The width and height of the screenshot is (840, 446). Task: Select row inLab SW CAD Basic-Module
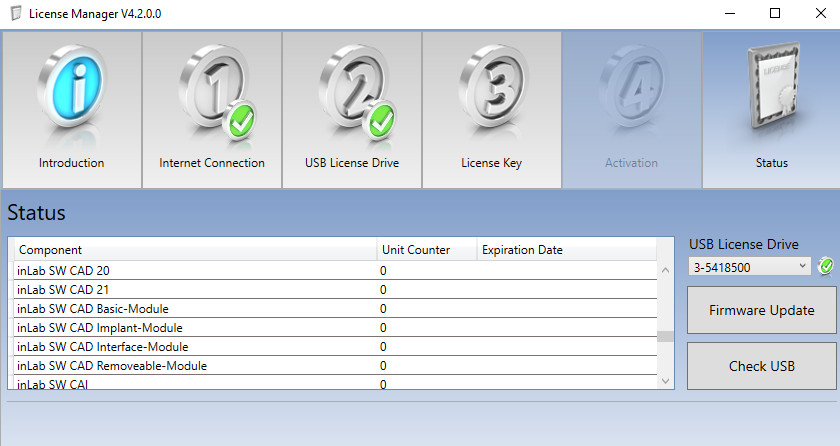(335, 308)
